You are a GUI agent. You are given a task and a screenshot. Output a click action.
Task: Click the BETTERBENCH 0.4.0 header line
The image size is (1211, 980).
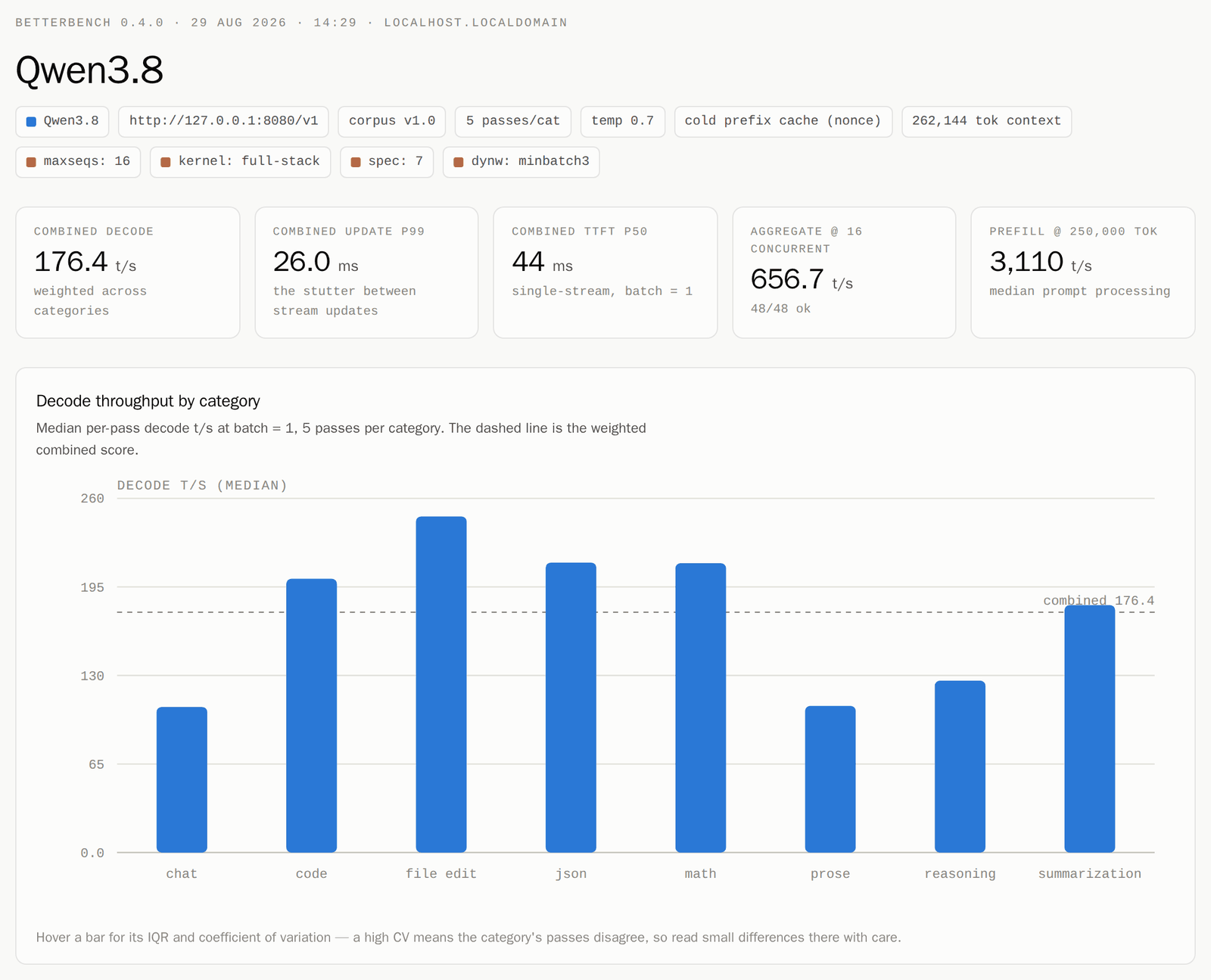(291, 23)
